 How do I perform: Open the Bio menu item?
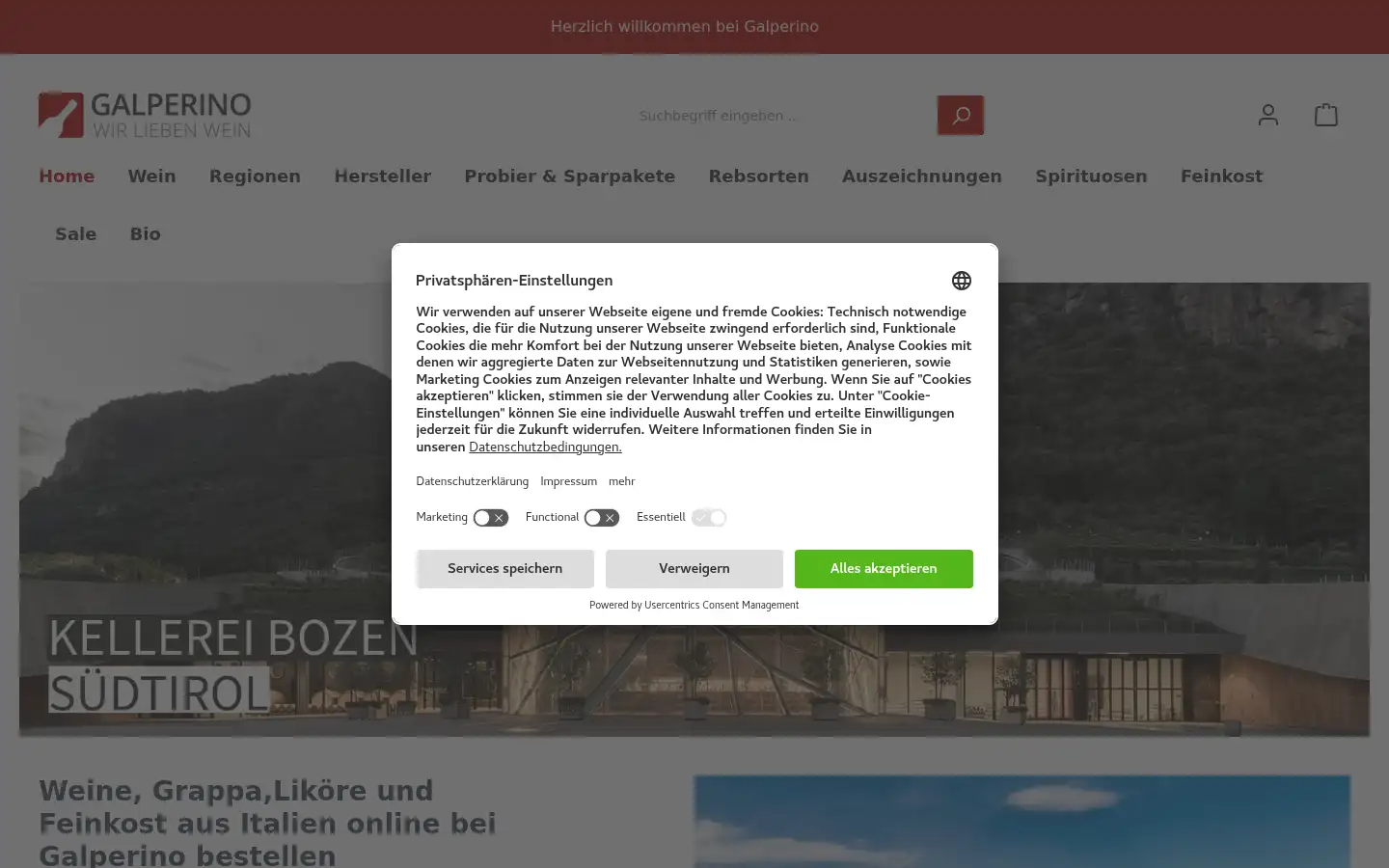coord(145,234)
